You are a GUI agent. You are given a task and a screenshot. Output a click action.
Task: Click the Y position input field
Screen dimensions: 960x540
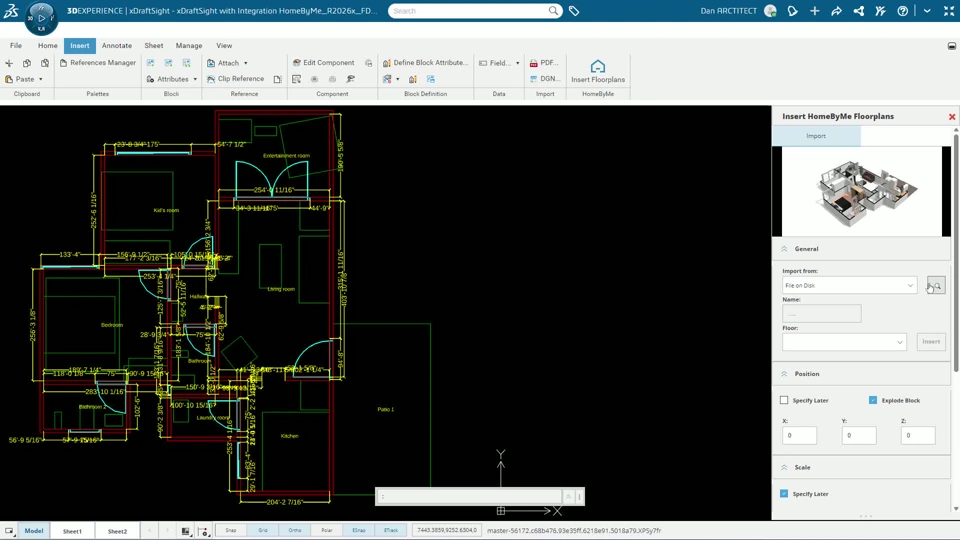click(858, 435)
